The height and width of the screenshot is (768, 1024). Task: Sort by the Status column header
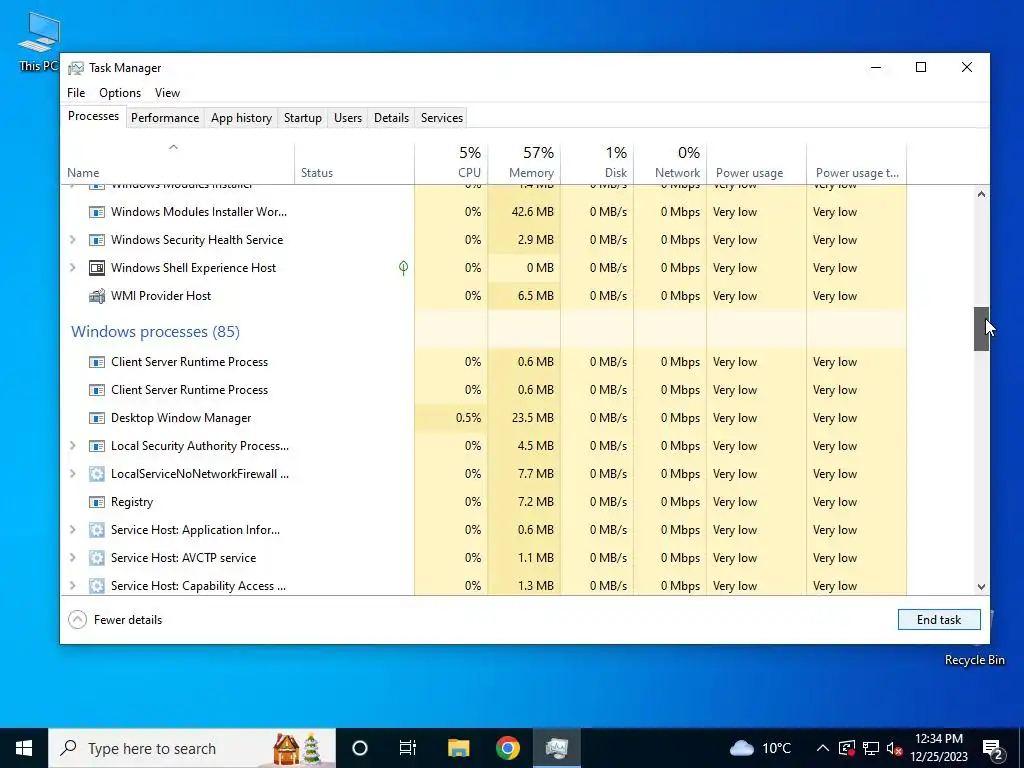[x=355, y=163]
